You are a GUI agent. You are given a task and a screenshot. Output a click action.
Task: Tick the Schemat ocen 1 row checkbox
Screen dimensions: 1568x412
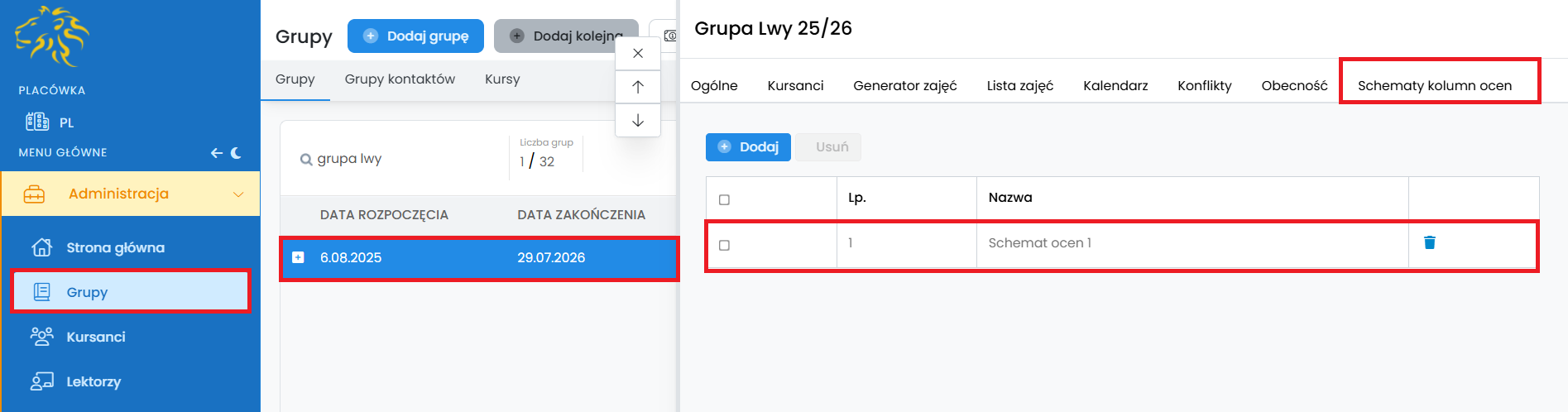click(x=724, y=245)
